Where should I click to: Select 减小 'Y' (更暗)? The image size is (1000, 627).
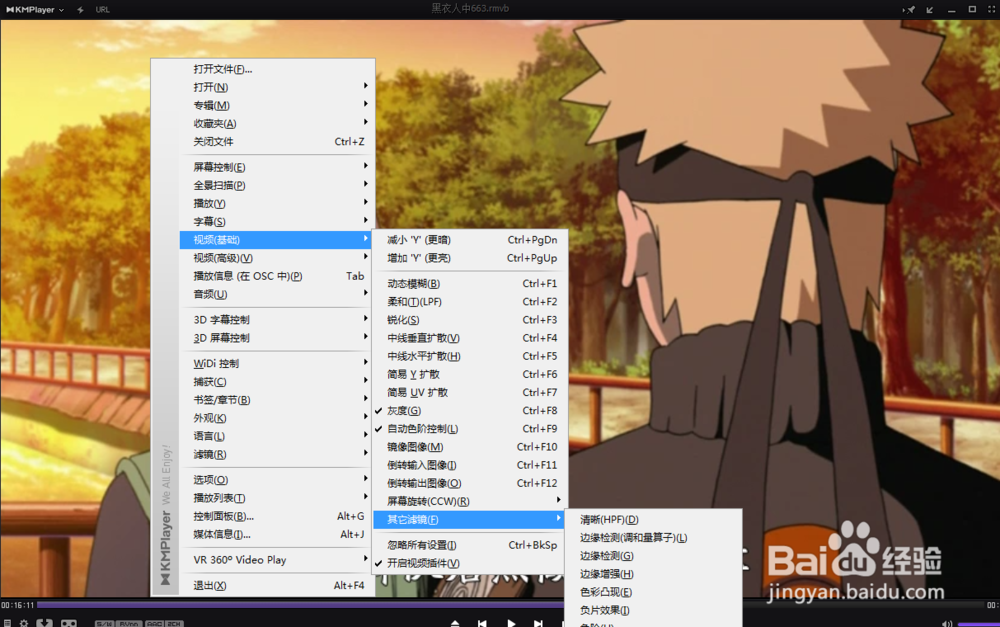(x=469, y=240)
